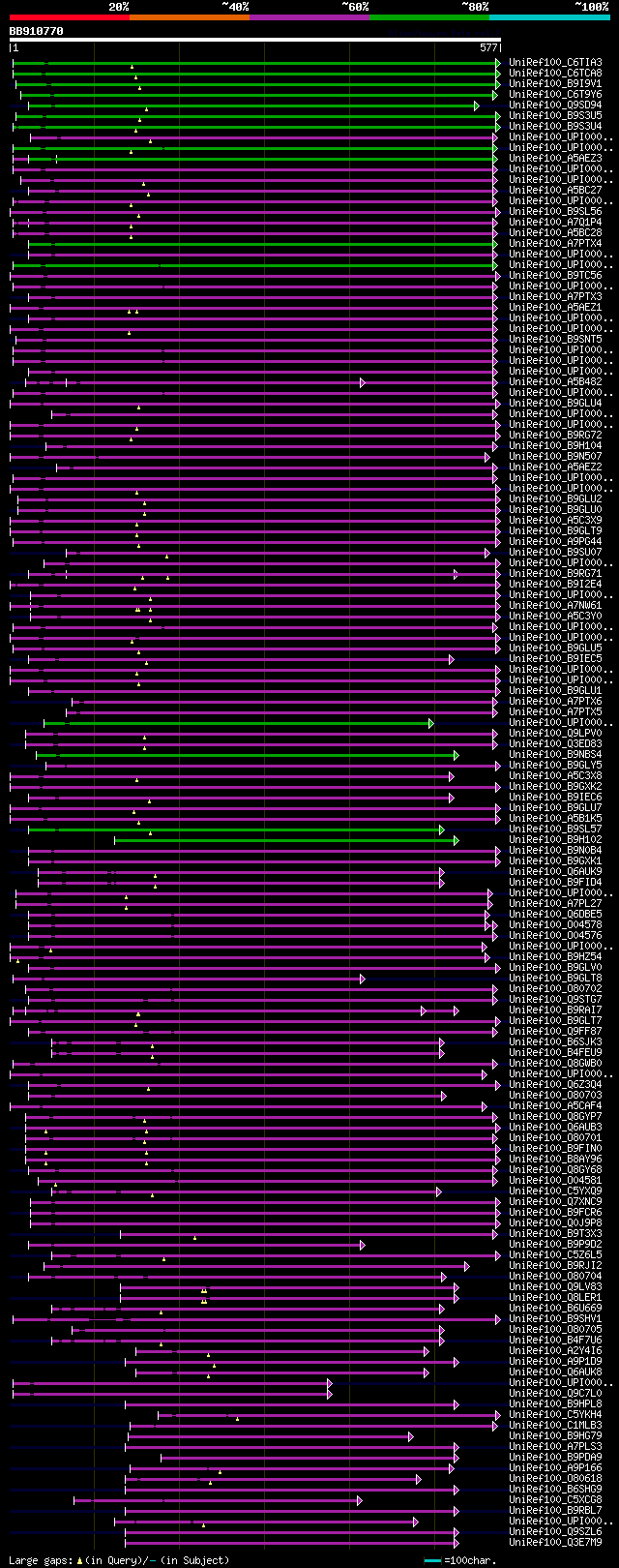
Task: Click the purple ~60% legend color segment
Action: 309,17
